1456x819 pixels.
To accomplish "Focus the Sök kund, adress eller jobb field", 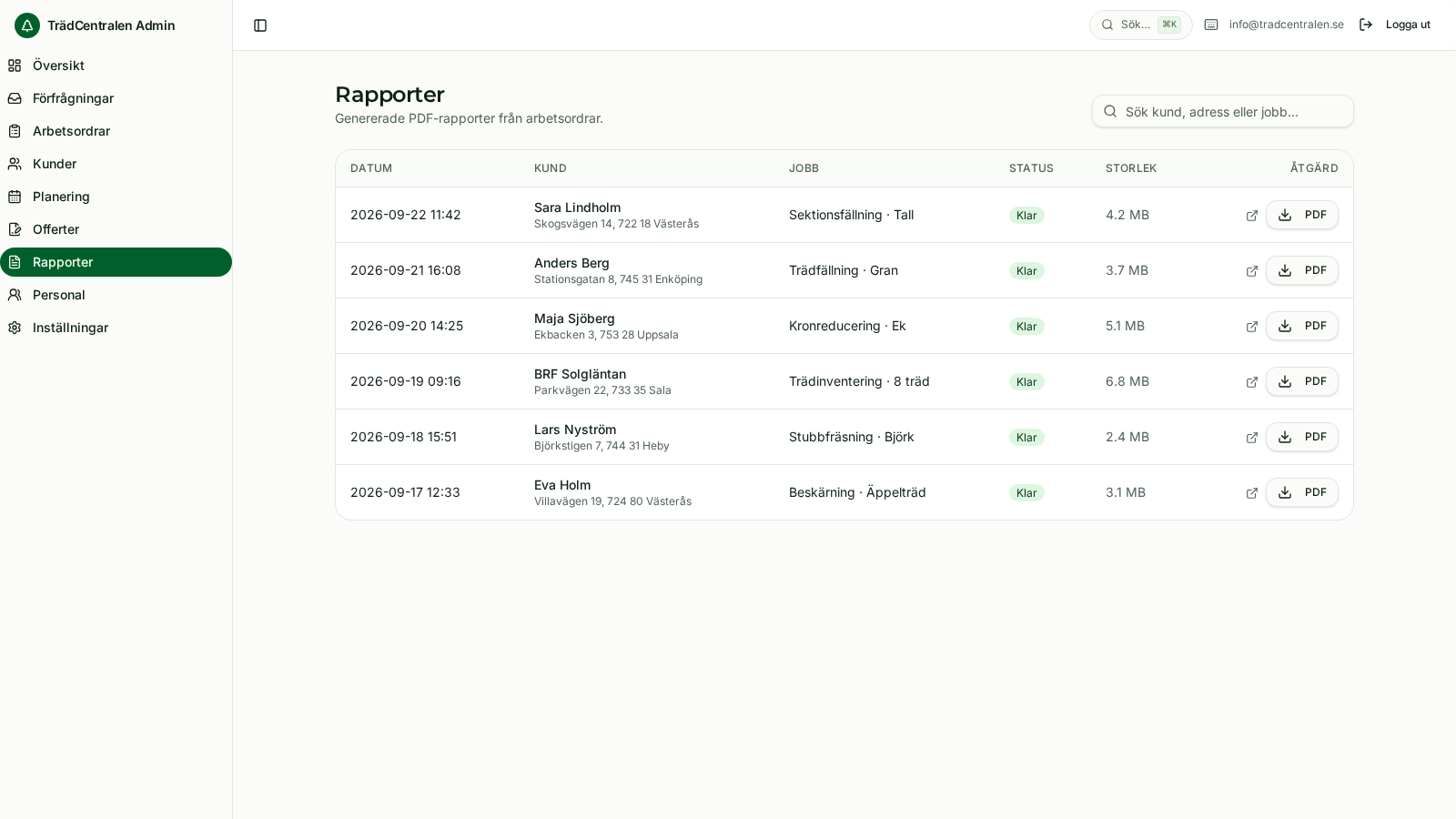I will pyautogui.click(x=1223, y=111).
